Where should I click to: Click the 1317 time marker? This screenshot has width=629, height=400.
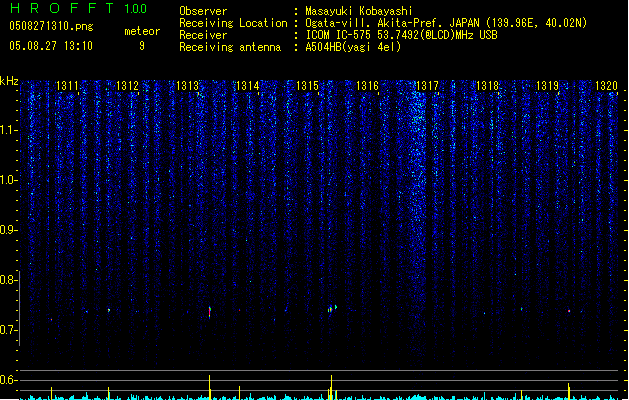(428, 86)
